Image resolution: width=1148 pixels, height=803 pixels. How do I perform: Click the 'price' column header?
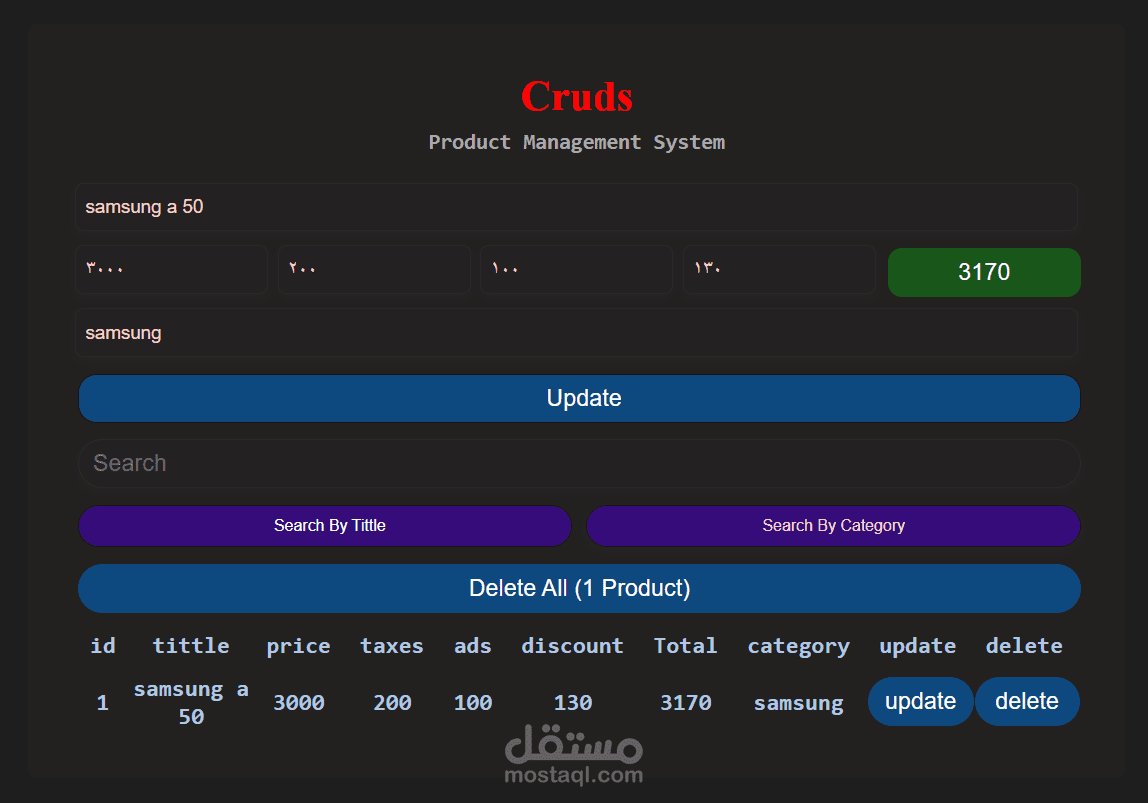coord(298,646)
